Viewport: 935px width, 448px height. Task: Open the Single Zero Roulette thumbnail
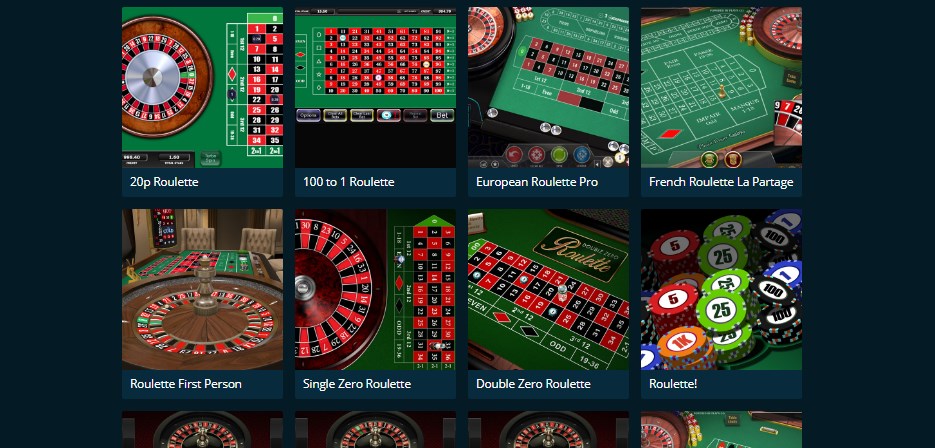point(375,289)
